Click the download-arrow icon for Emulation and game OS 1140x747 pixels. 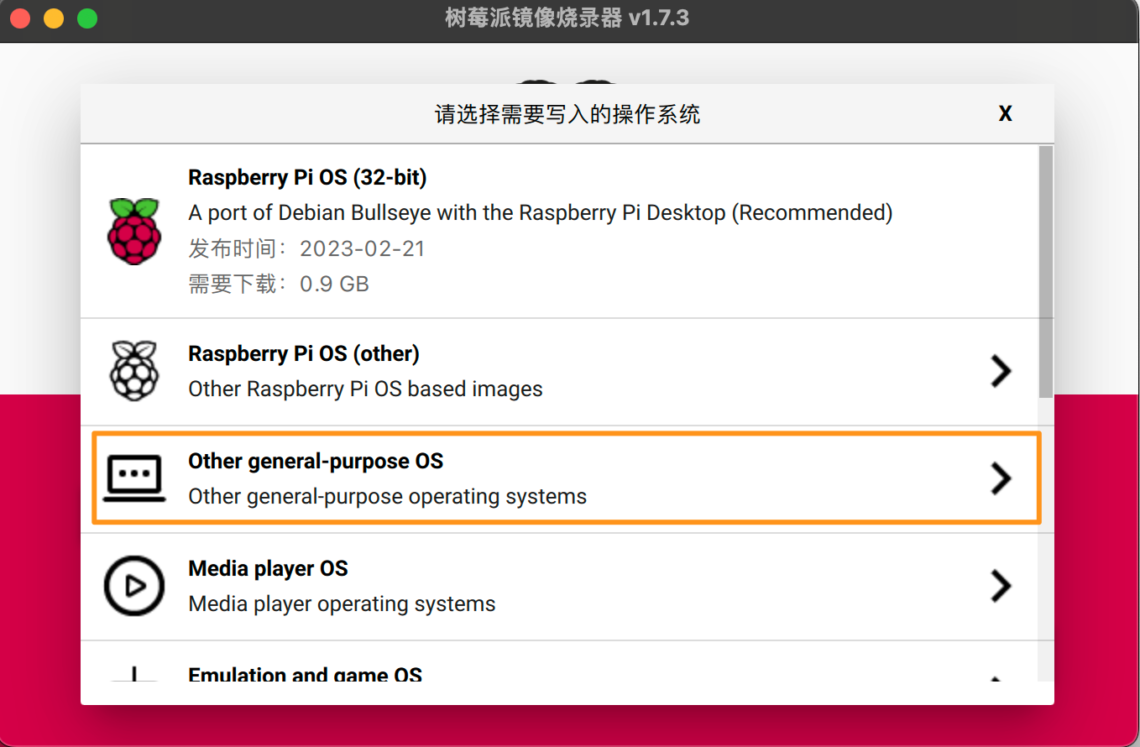pos(133,678)
